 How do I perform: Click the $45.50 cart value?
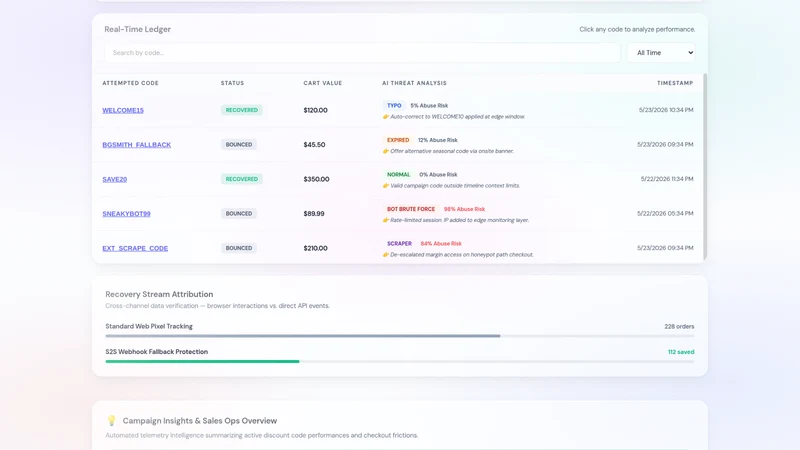314,145
